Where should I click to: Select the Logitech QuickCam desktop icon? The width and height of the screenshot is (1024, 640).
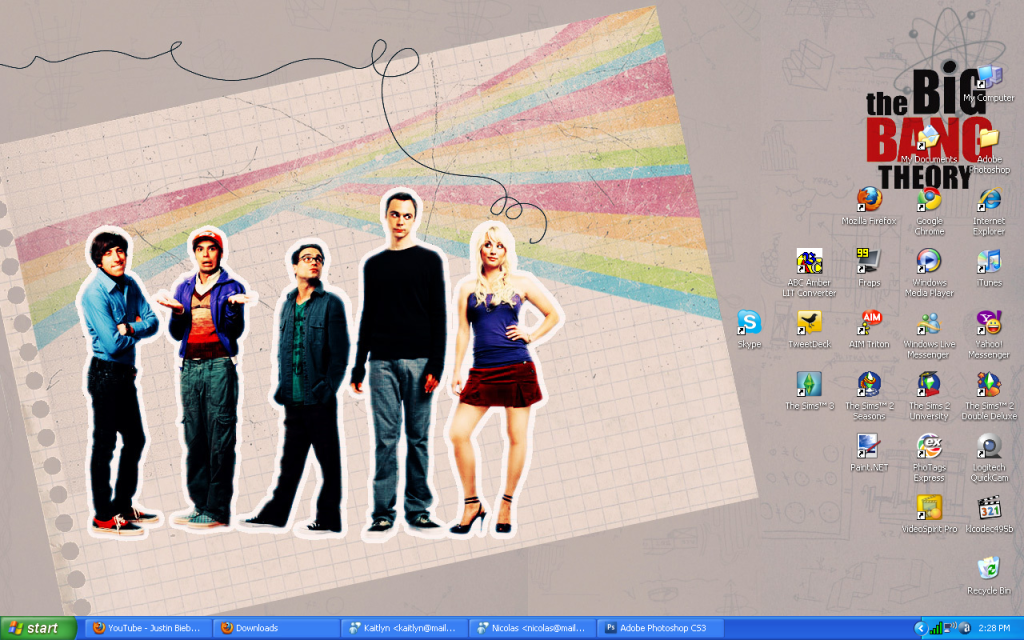(x=989, y=457)
